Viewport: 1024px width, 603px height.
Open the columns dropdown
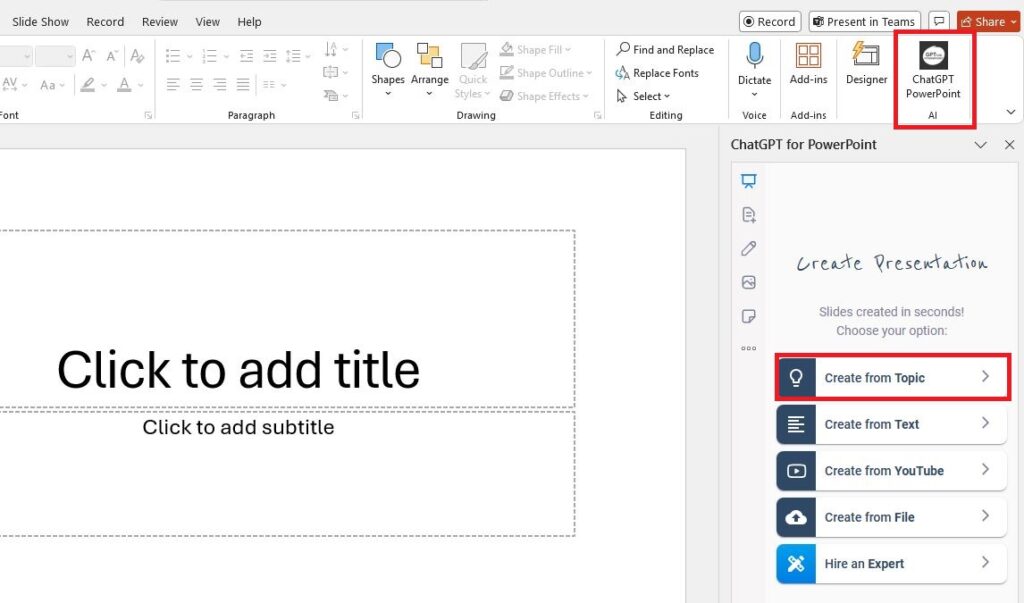tap(275, 84)
